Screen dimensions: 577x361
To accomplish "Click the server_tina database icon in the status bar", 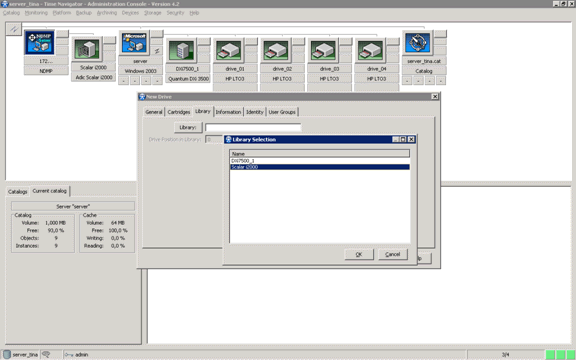I will tap(7, 354).
